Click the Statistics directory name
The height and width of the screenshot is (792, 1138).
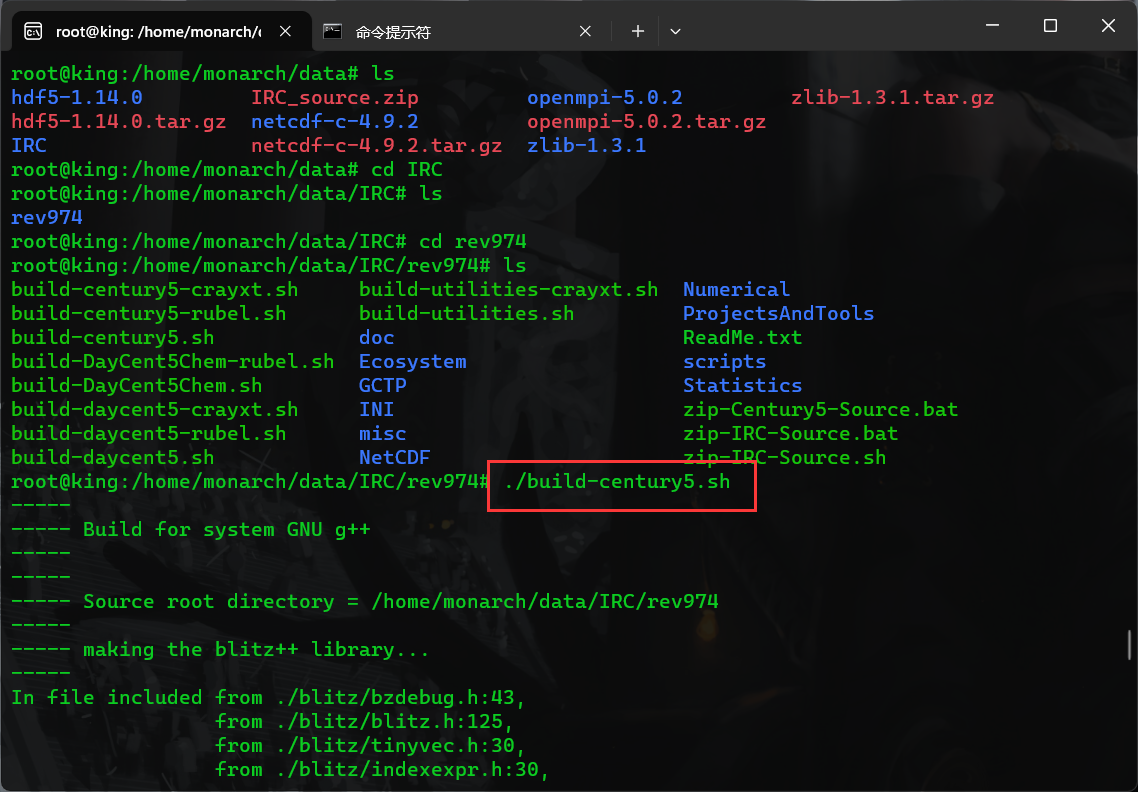click(742, 385)
